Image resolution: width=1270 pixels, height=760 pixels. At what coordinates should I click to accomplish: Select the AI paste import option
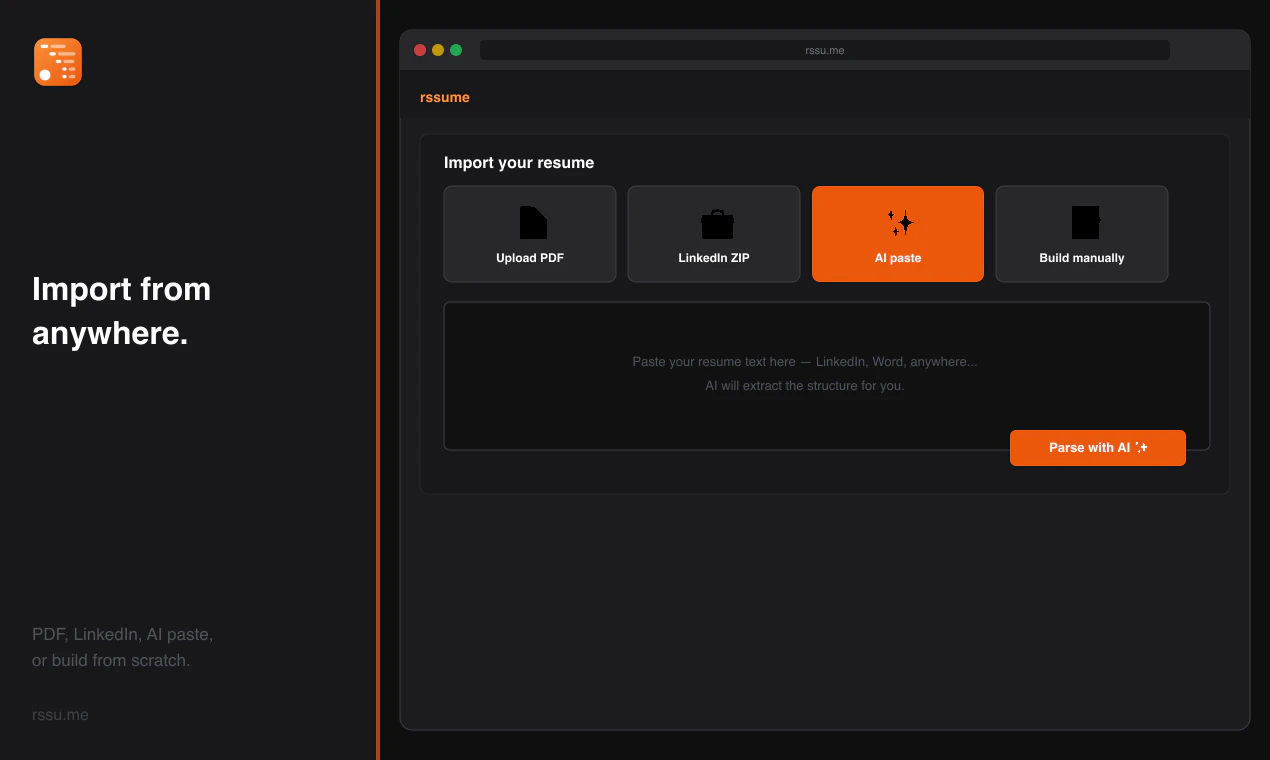click(898, 234)
